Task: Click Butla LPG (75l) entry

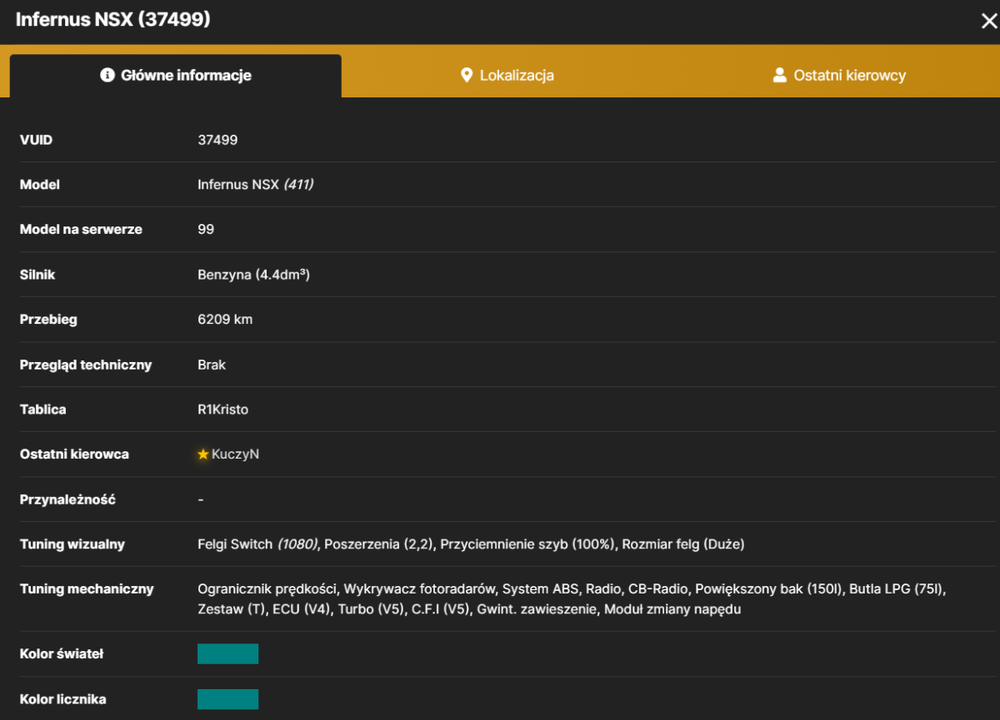Action: (x=896, y=589)
